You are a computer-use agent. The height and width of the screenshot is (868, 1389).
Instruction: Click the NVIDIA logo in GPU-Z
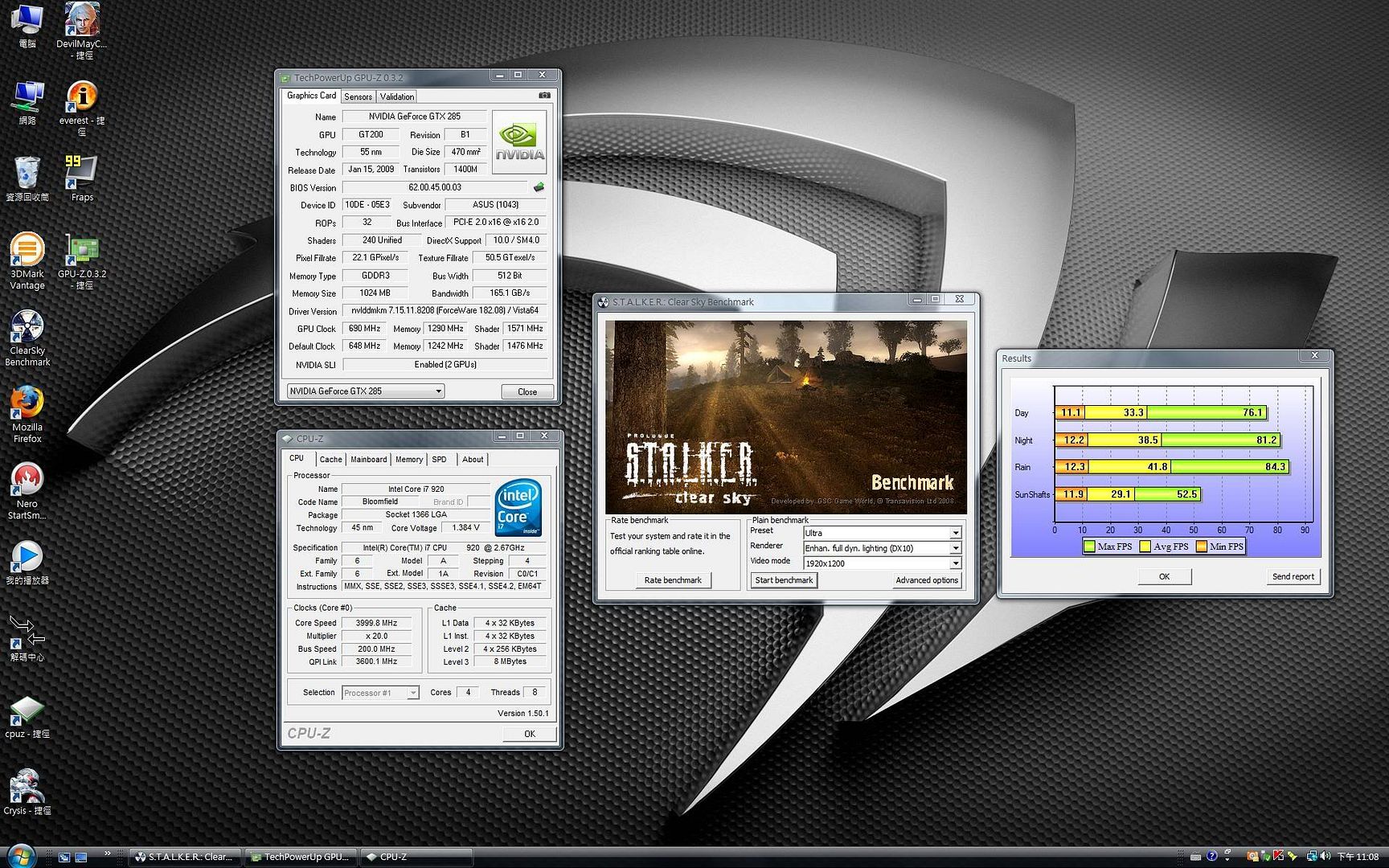pos(519,142)
